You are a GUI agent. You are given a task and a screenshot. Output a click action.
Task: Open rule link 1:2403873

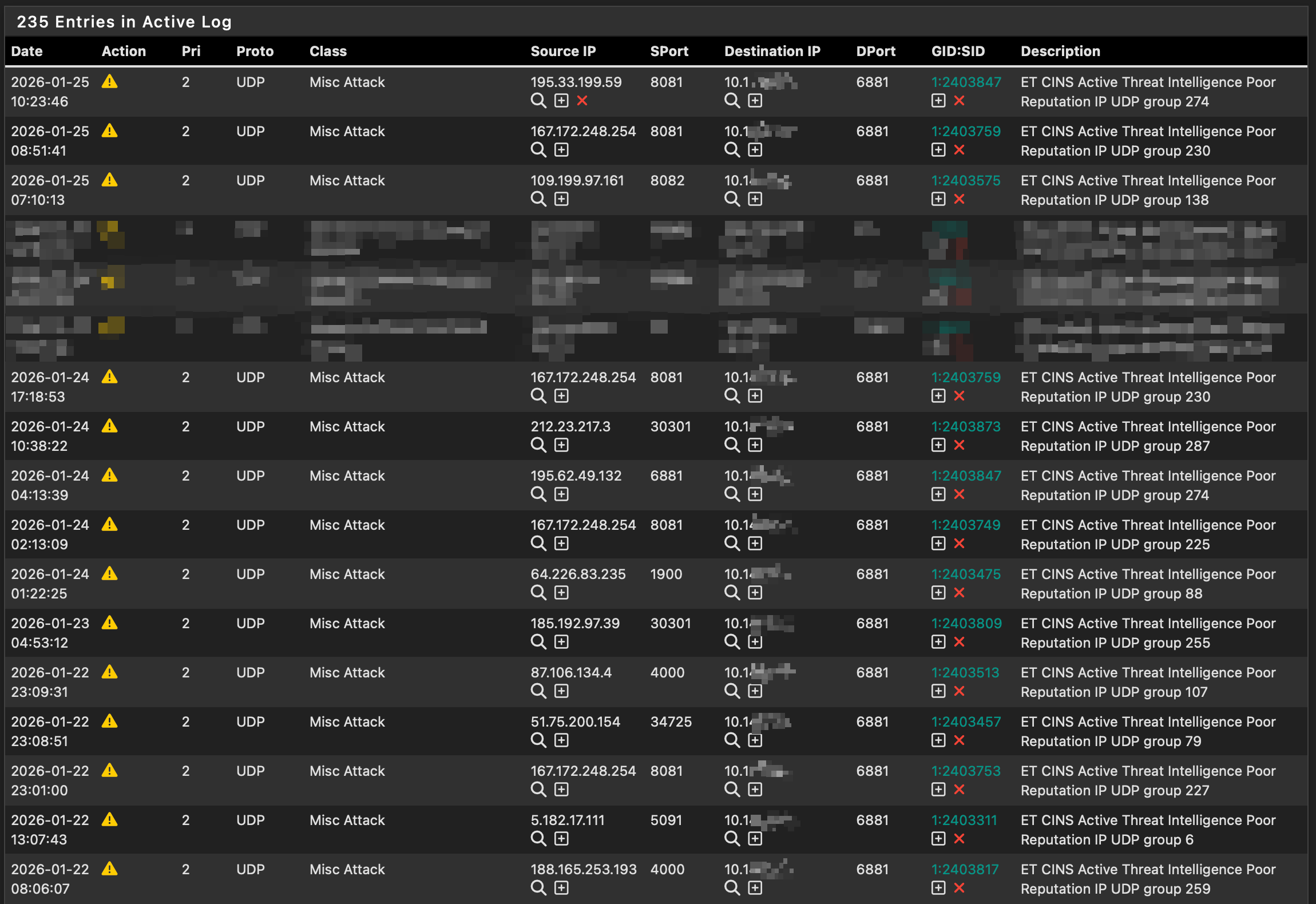(966, 427)
